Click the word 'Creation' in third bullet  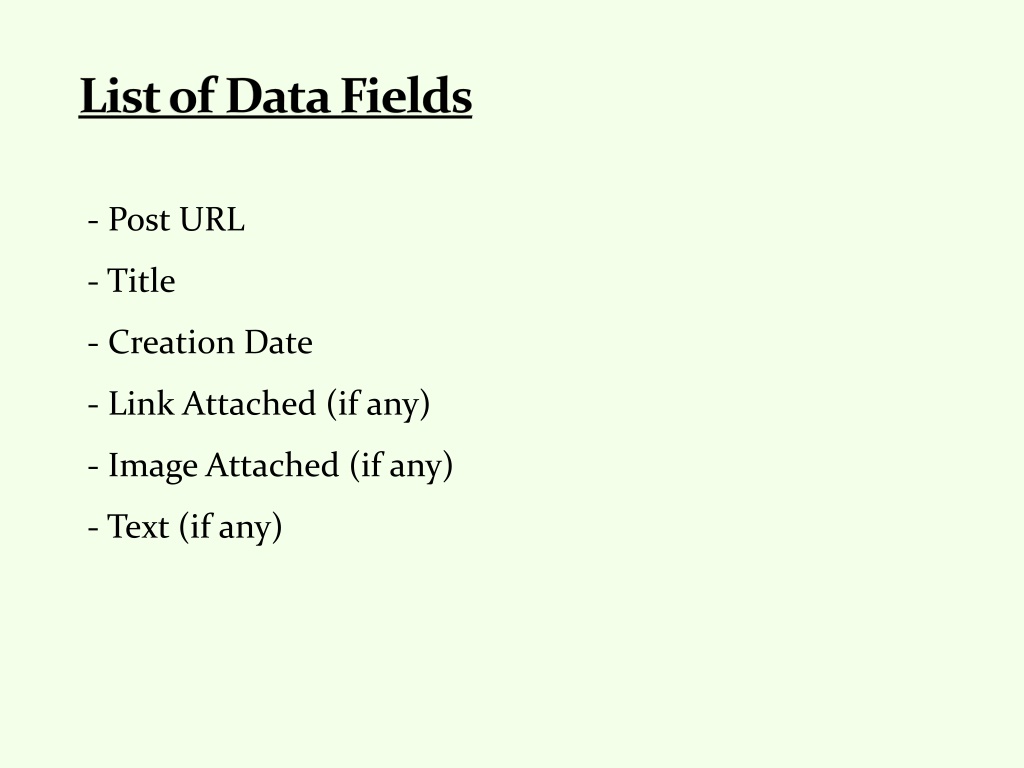click(x=171, y=342)
